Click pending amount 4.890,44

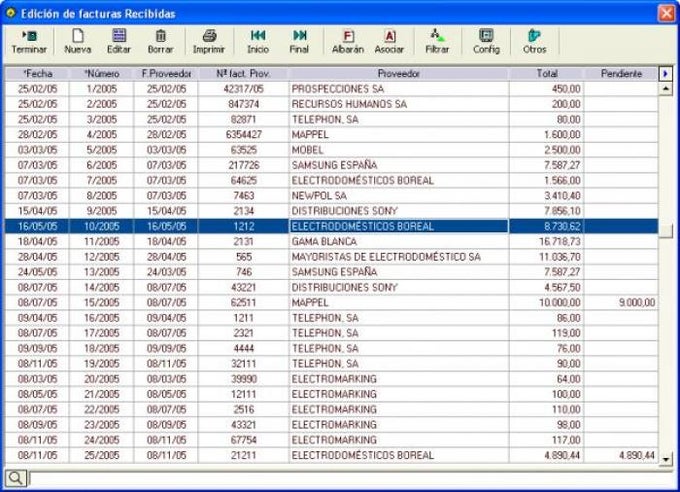point(621,455)
